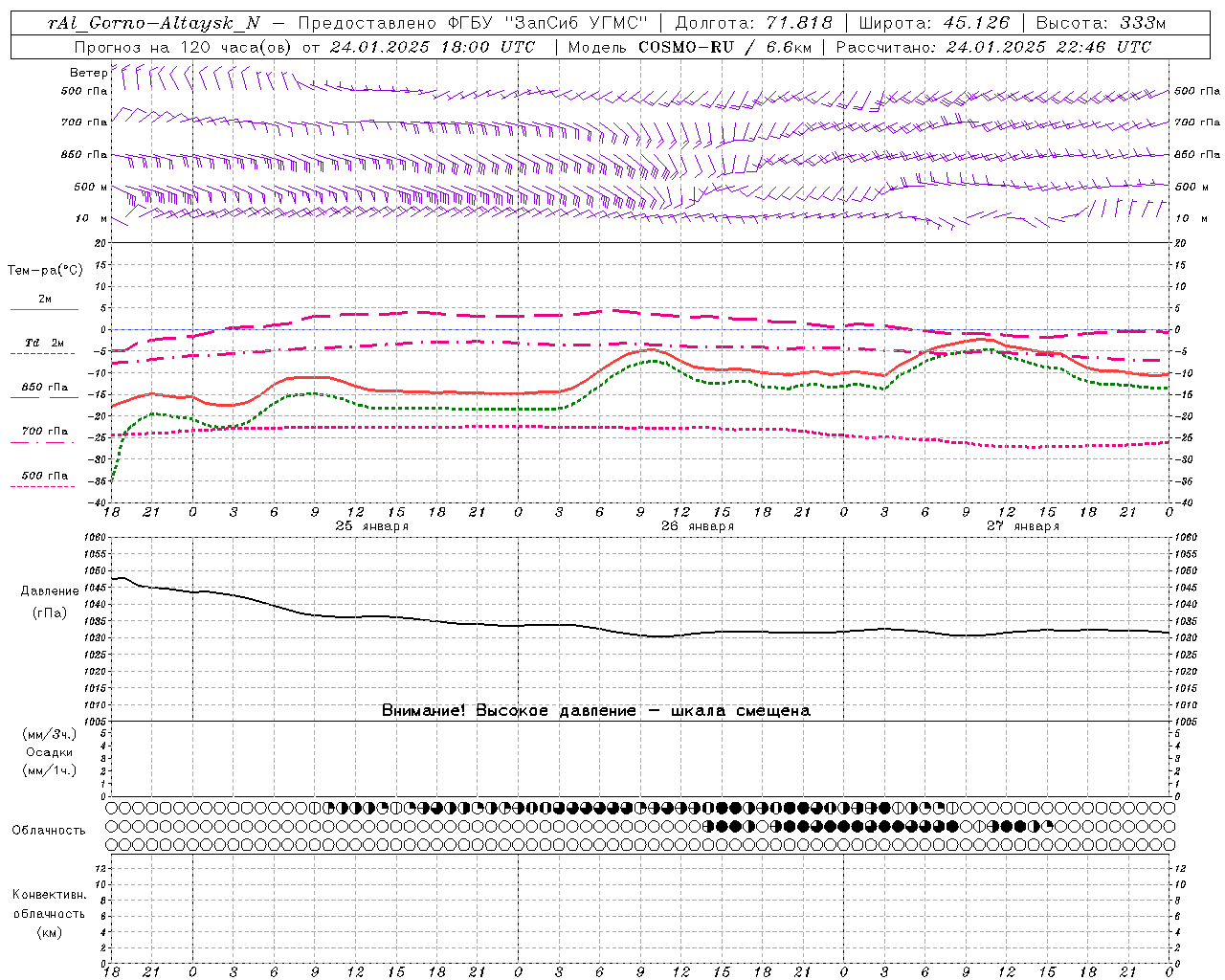Screen dimensions: 1225x980
Task: Click the 10 м wind level label on left
Action: coord(92,218)
